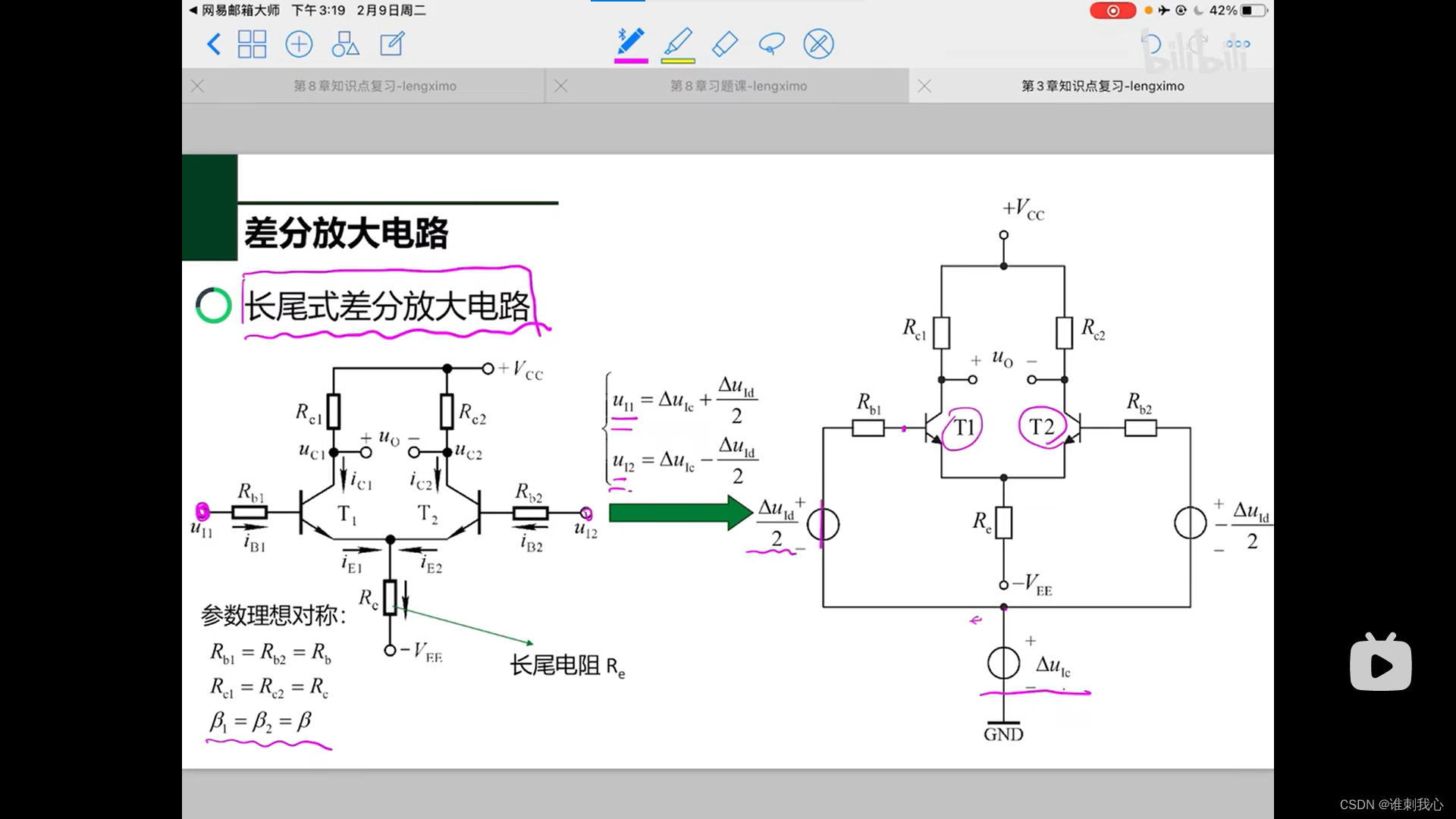Open the three-dot more options menu
Image resolution: width=1456 pixels, height=819 pixels.
tap(1238, 44)
